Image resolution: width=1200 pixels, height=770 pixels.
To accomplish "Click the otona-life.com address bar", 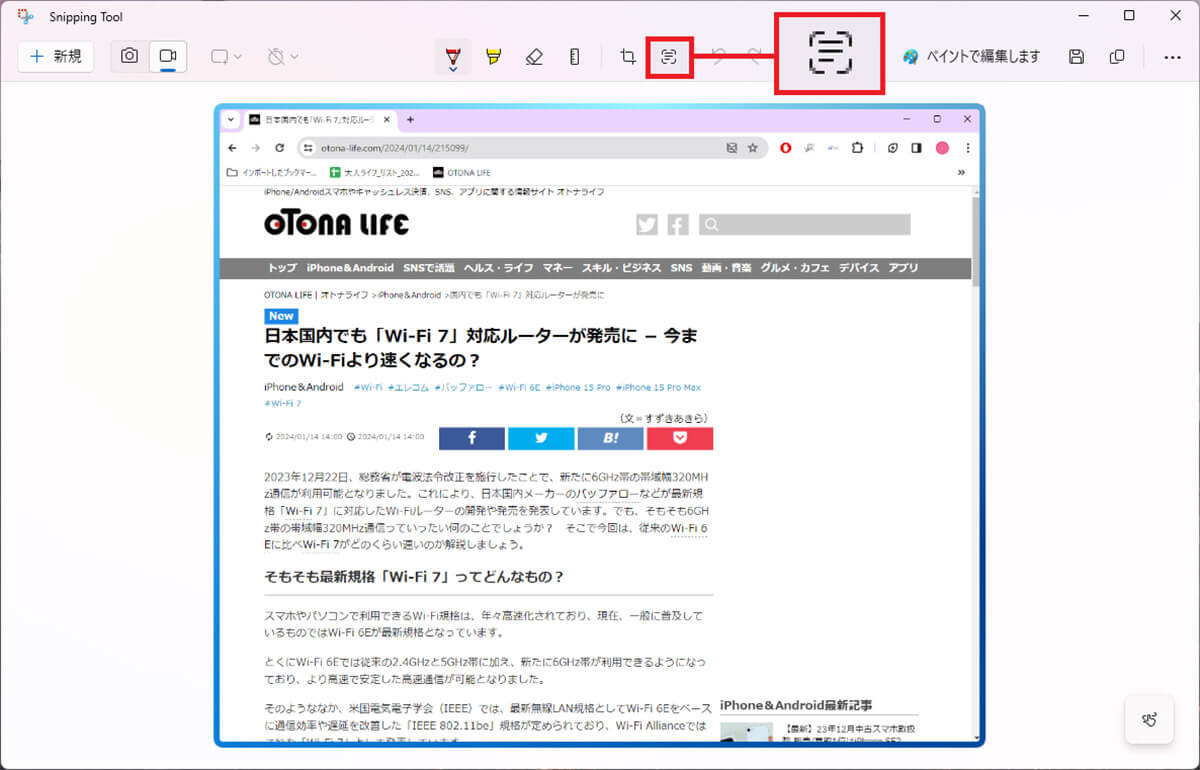I will pyautogui.click(x=532, y=147).
